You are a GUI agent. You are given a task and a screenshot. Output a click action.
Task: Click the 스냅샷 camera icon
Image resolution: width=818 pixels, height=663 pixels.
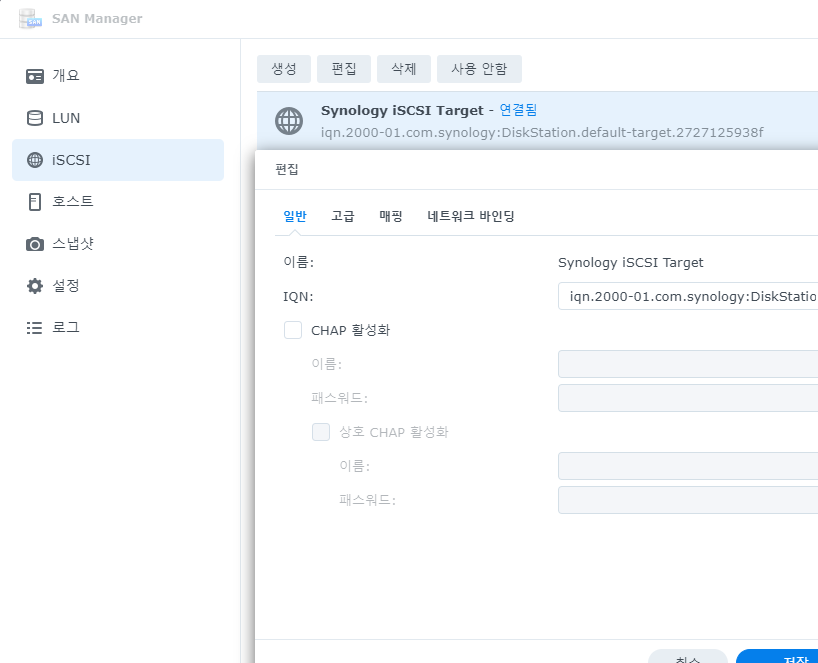tap(35, 244)
